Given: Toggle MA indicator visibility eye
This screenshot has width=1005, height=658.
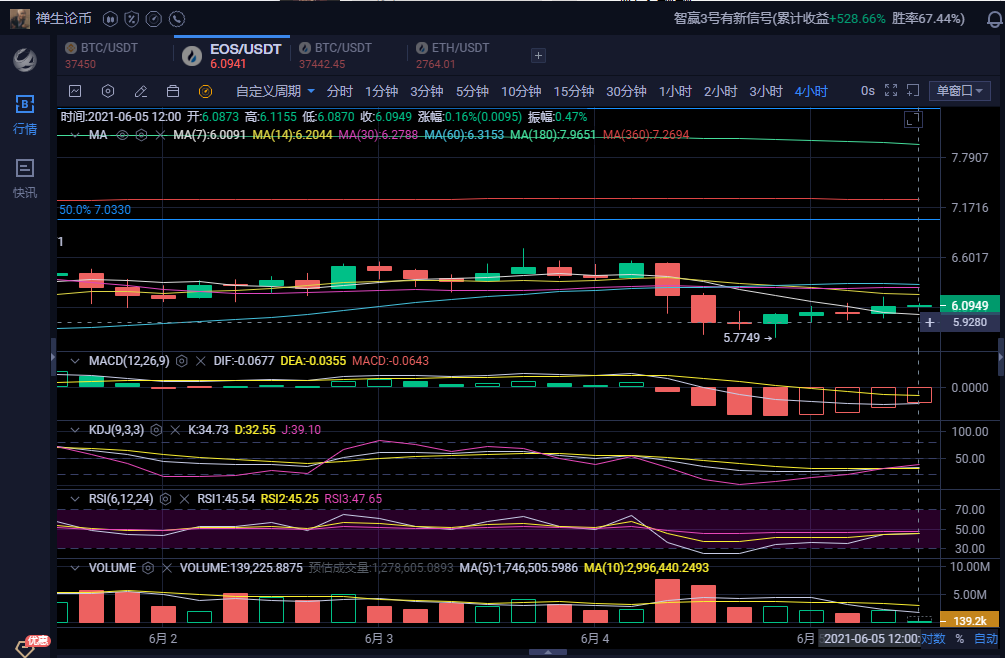Looking at the screenshot, I should (x=122, y=135).
